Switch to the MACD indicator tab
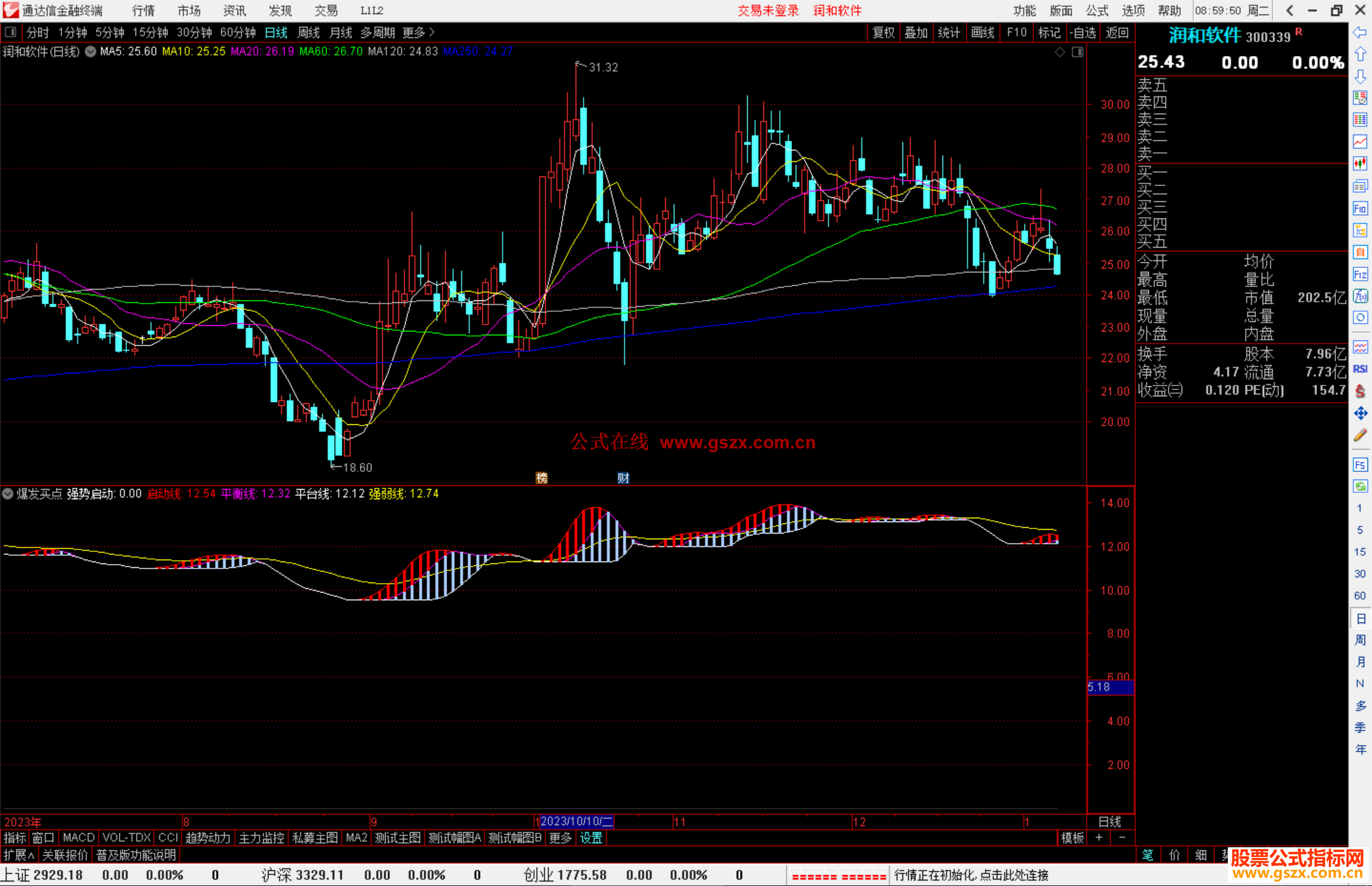Viewport: 1372px width, 886px height. pos(79,838)
